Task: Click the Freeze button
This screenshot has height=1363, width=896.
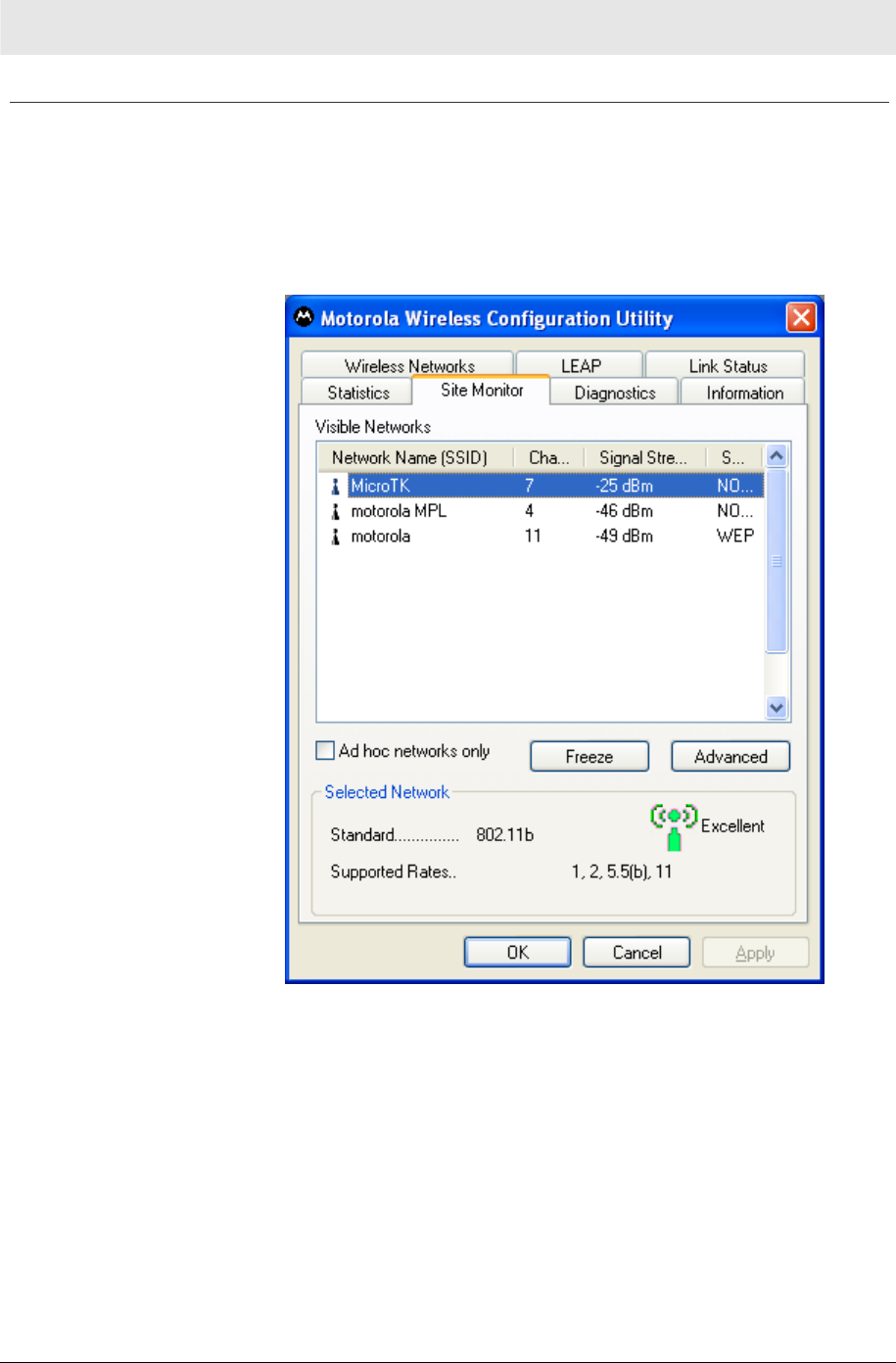Action: point(589,757)
